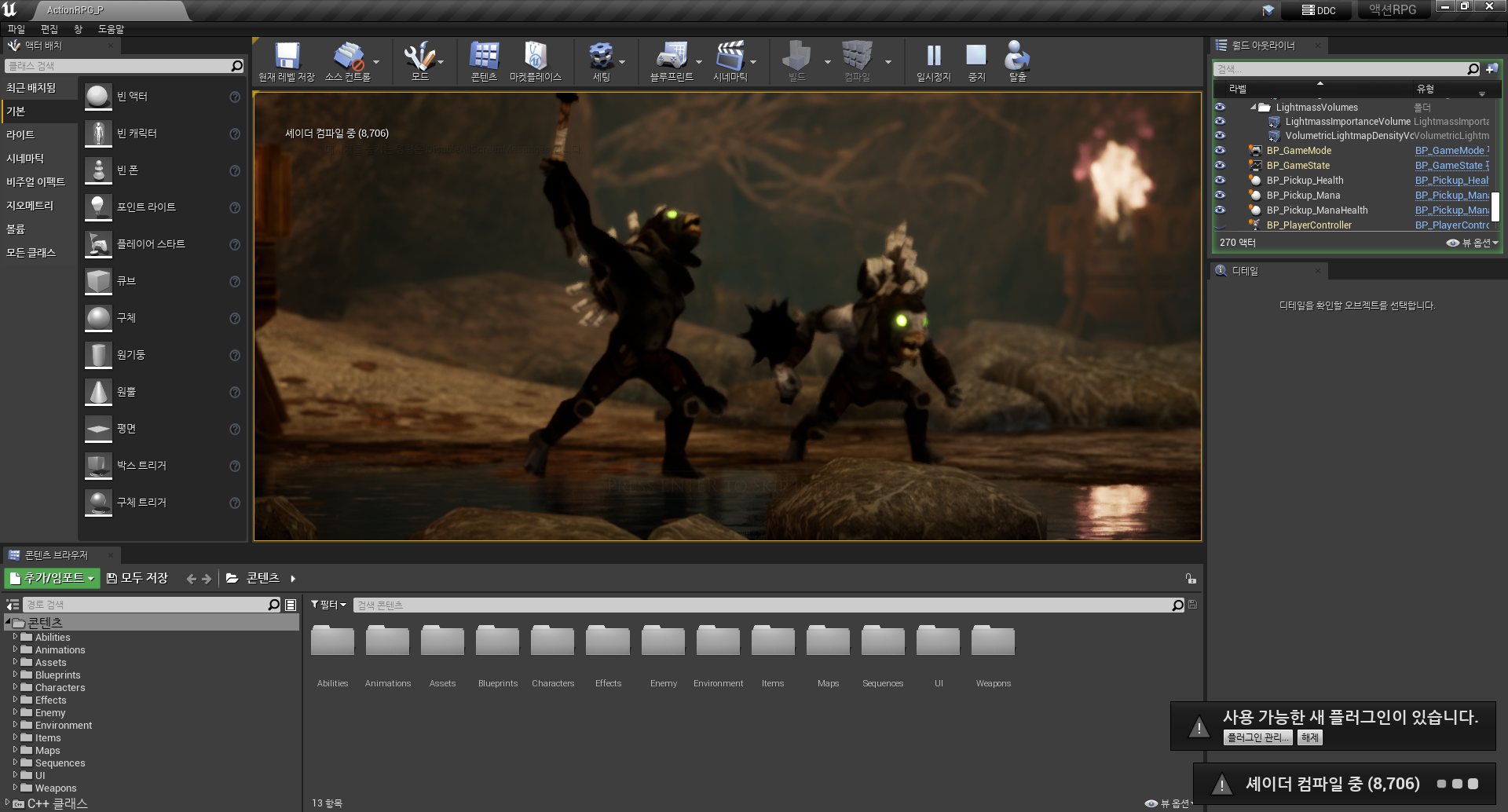The image size is (1508, 812).
Task: Open the File menu
Action: (x=16, y=29)
